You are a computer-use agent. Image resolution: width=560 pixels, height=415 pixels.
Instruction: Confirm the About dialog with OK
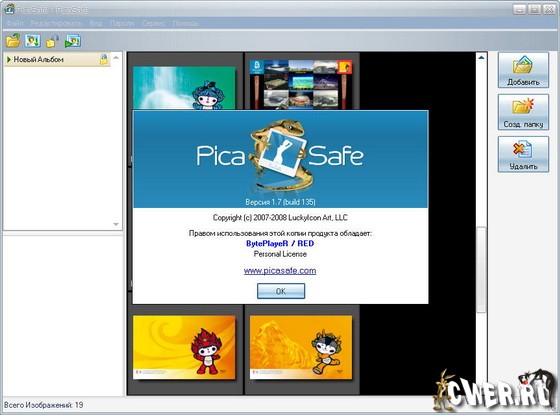[x=281, y=291]
